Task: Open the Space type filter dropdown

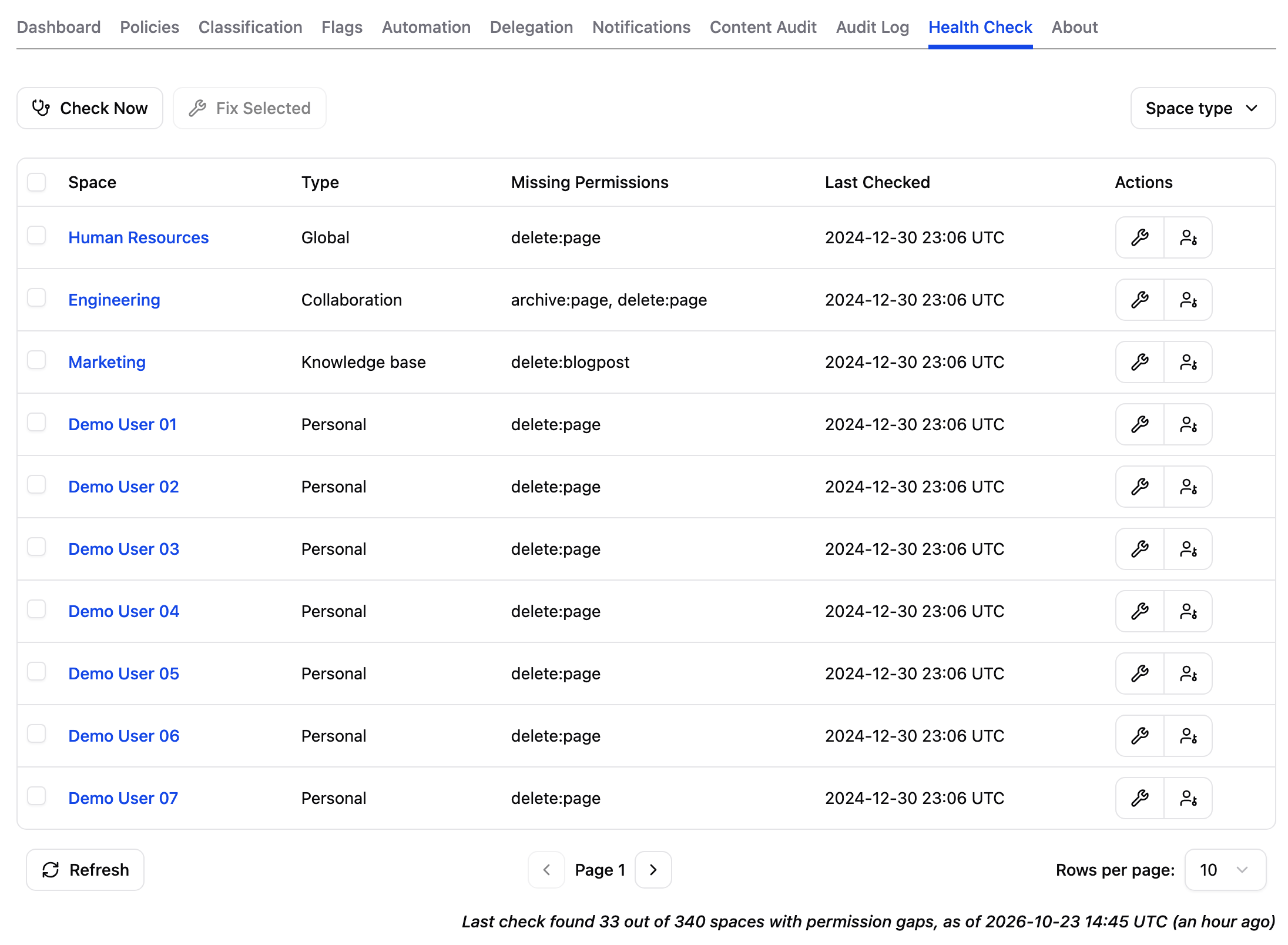Action: point(1203,108)
